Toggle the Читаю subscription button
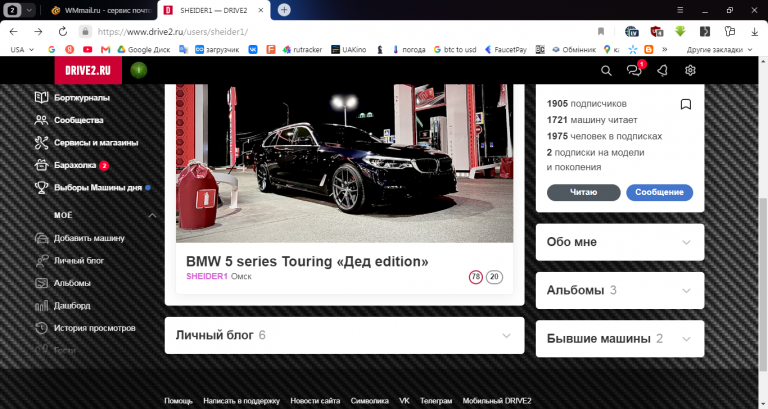Viewport: 768px width, 409px height. 583,192
